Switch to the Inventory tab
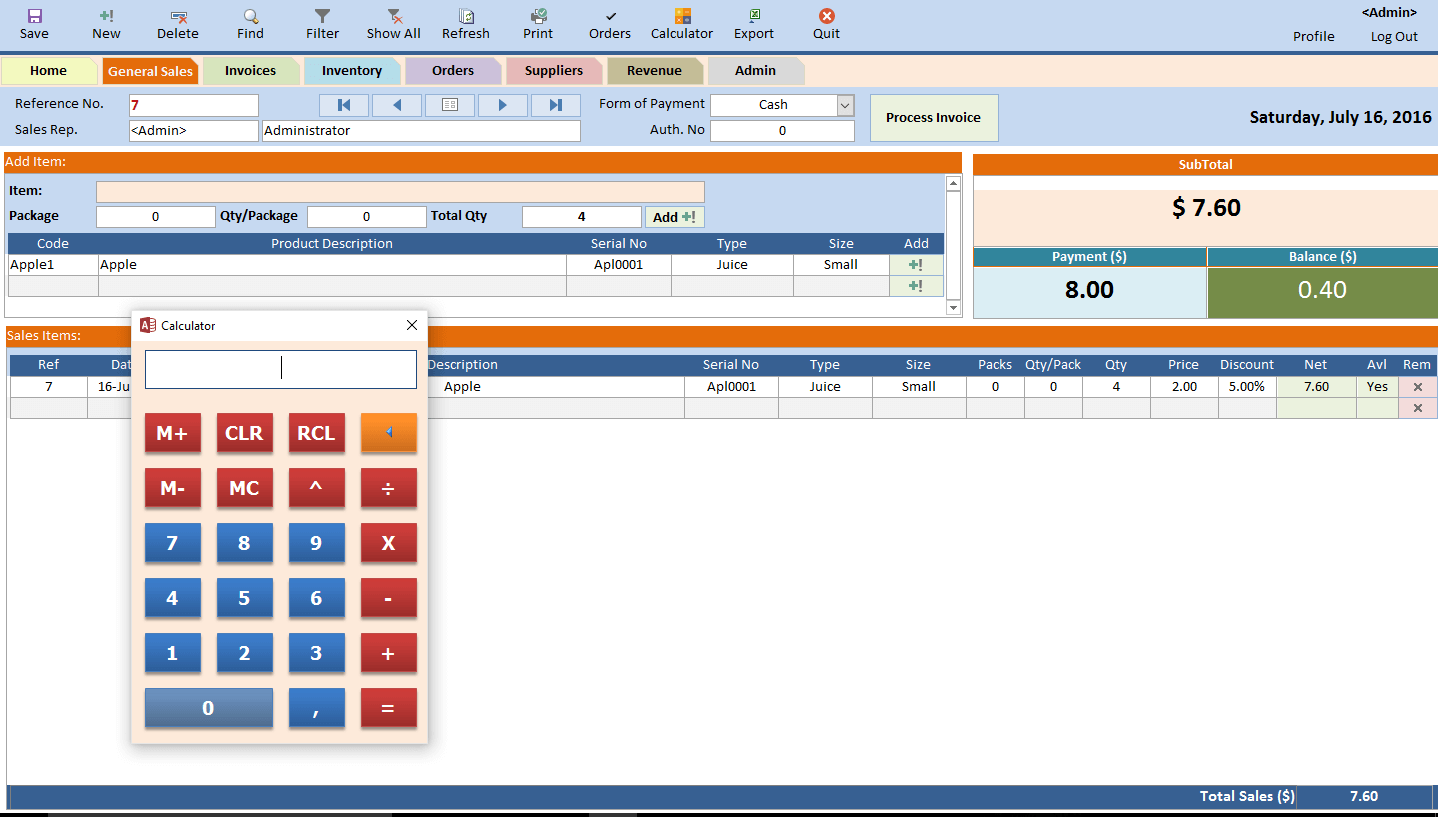Screen dimensions: 1438x817 point(352,70)
